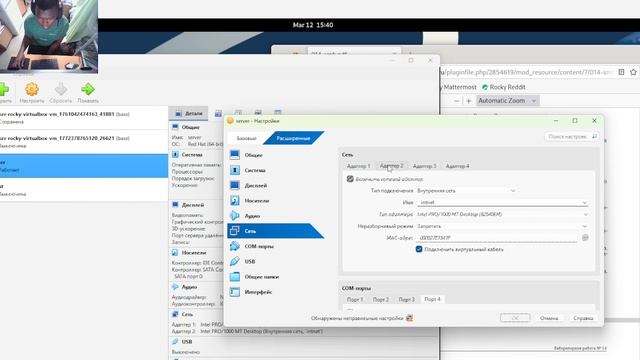
Task: Select Адаптер 4 tab
Action: click(458, 166)
